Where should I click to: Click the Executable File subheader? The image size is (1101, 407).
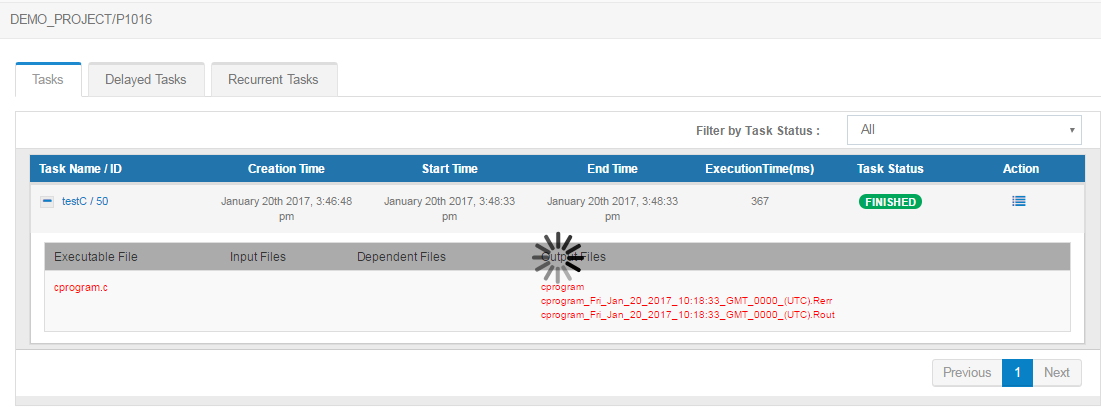click(x=95, y=257)
